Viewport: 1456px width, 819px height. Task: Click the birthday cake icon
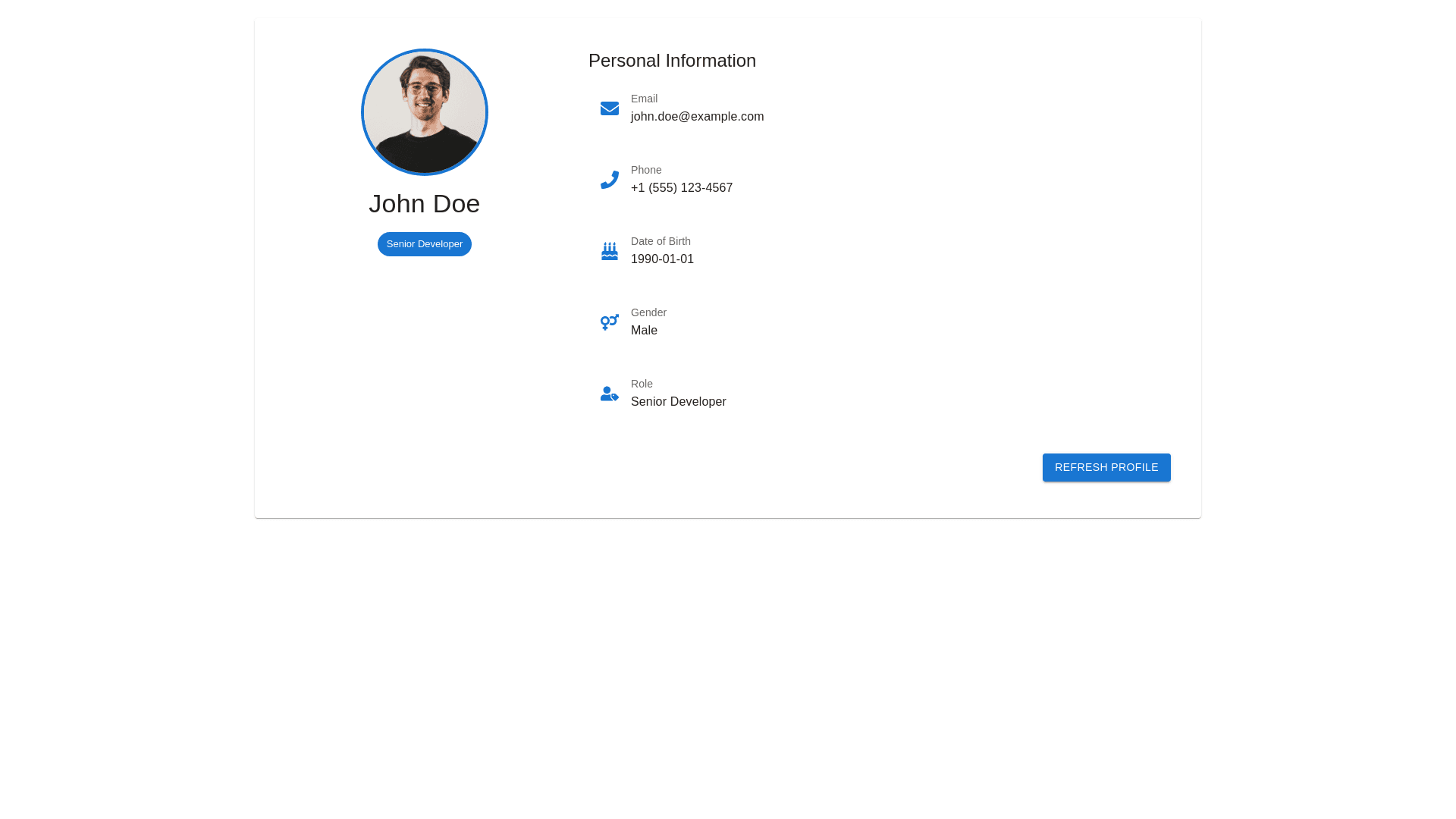click(610, 251)
